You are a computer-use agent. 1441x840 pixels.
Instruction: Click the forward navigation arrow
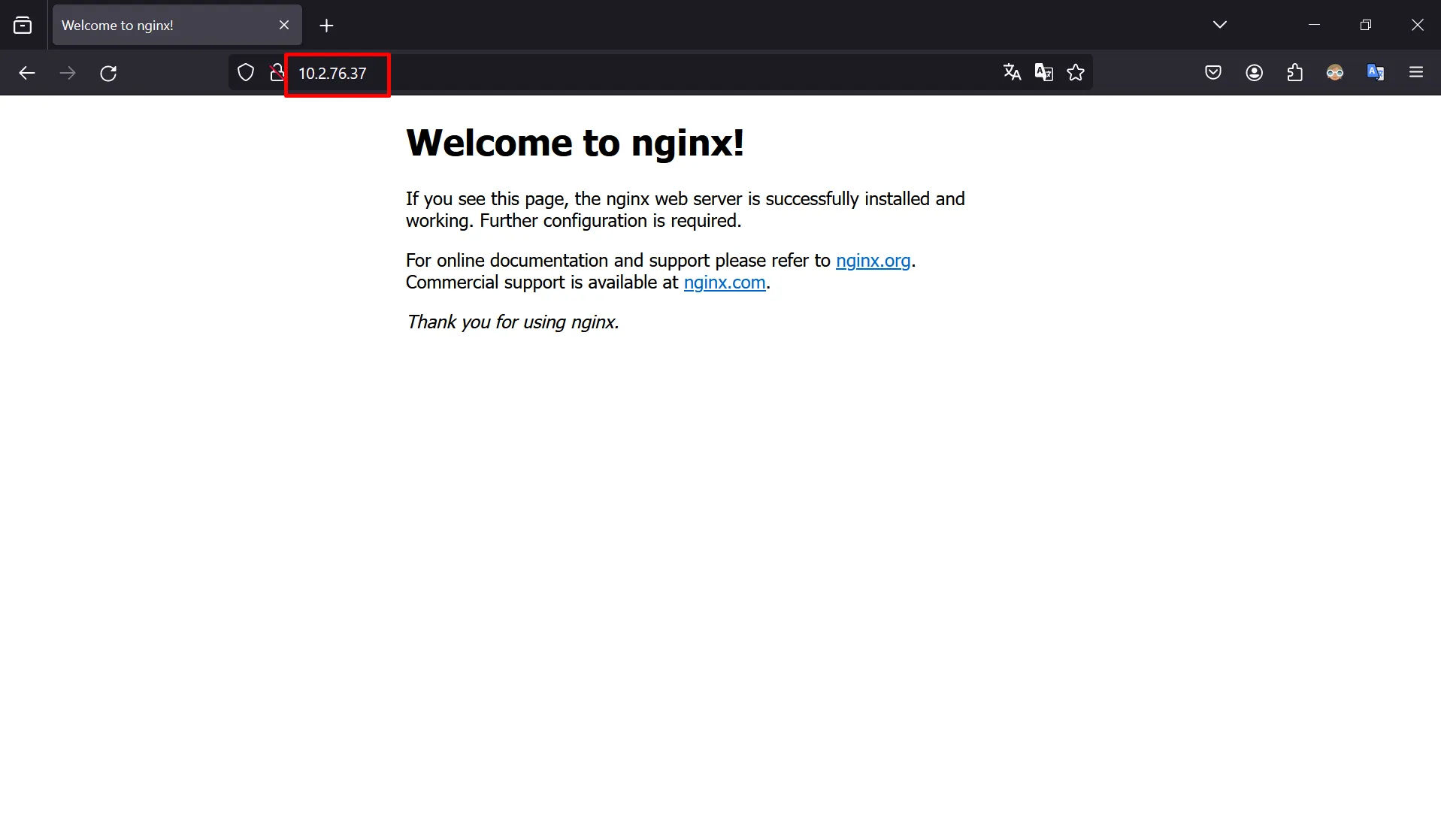(x=68, y=73)
